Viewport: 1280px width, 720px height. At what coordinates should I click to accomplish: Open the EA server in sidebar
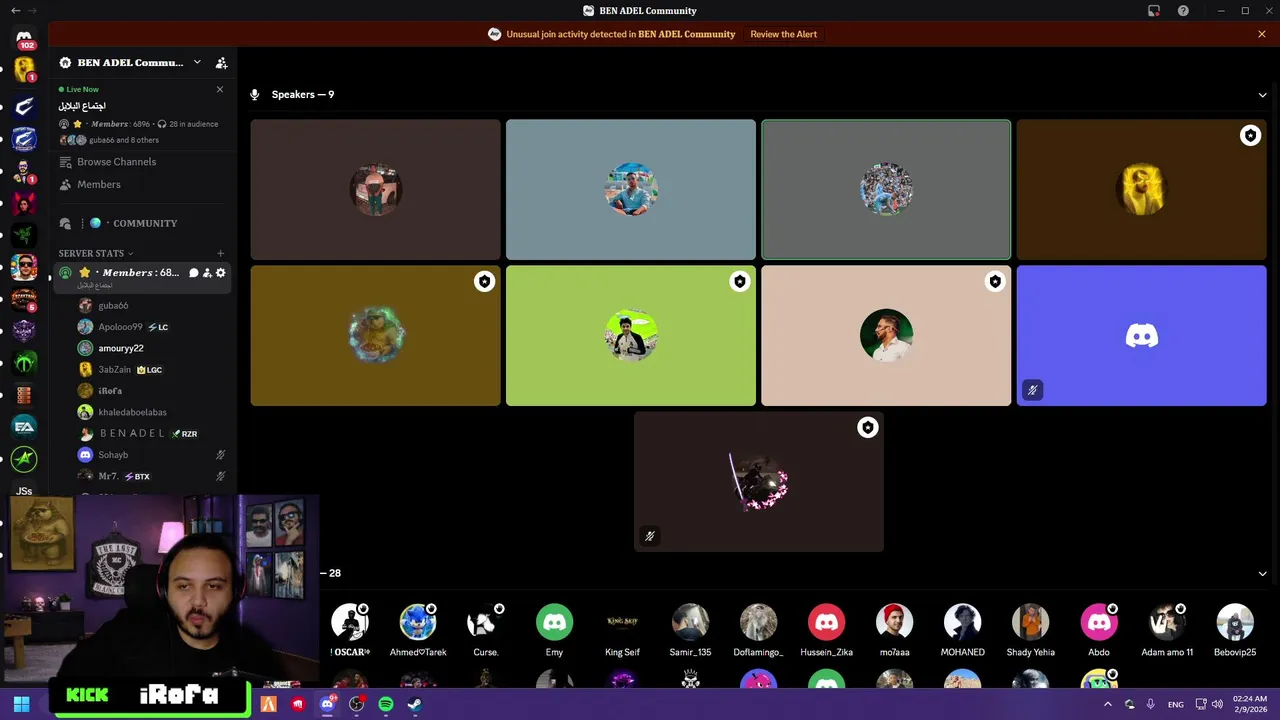[24, 427]
